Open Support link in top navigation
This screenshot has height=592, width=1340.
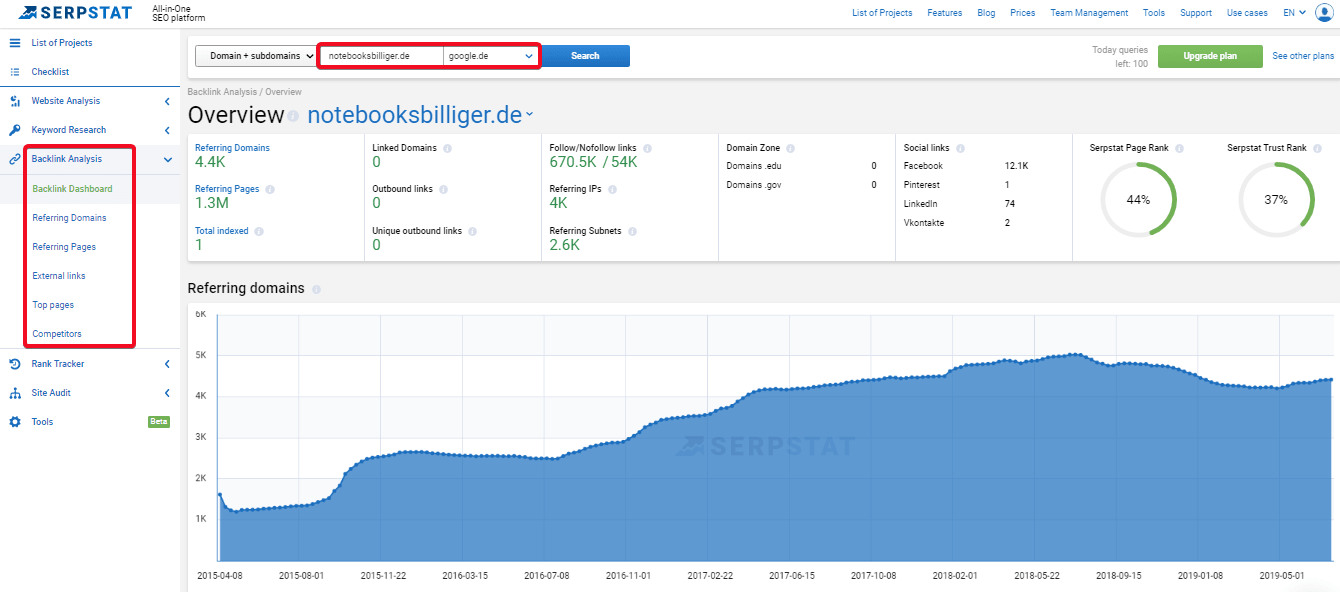pyautogui.click(x=1196, y=13)
